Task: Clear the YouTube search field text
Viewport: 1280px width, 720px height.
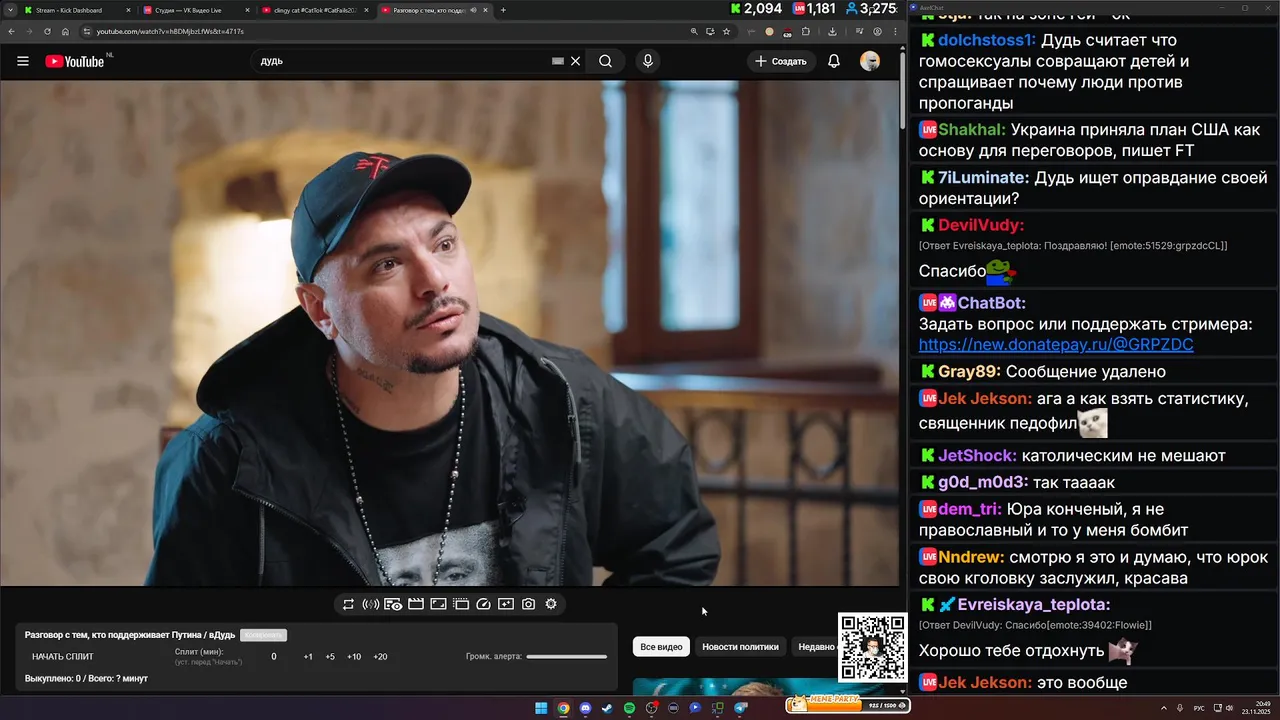Action: click(x=575, y=61)
